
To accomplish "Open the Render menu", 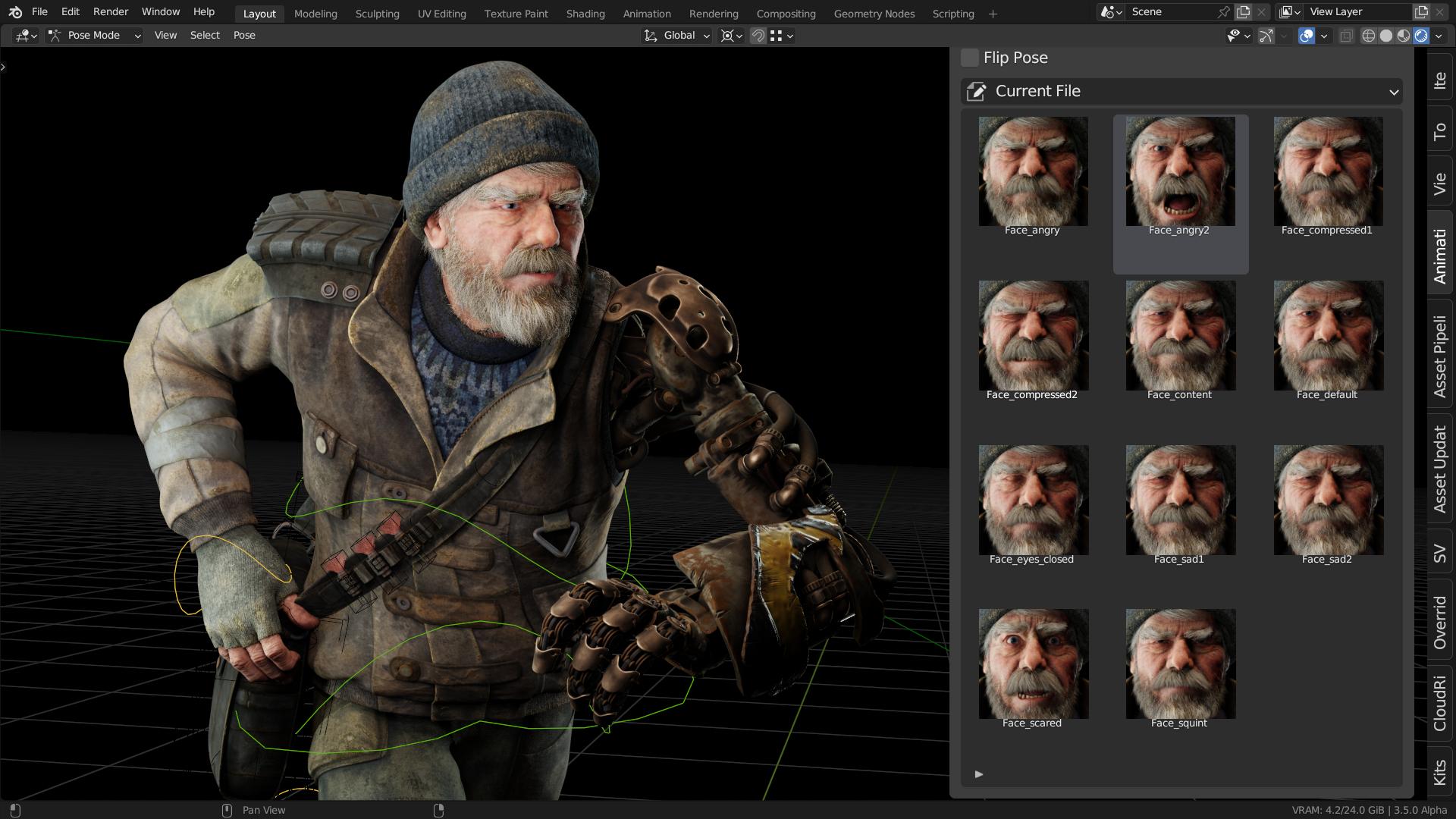I will point(110,12).
